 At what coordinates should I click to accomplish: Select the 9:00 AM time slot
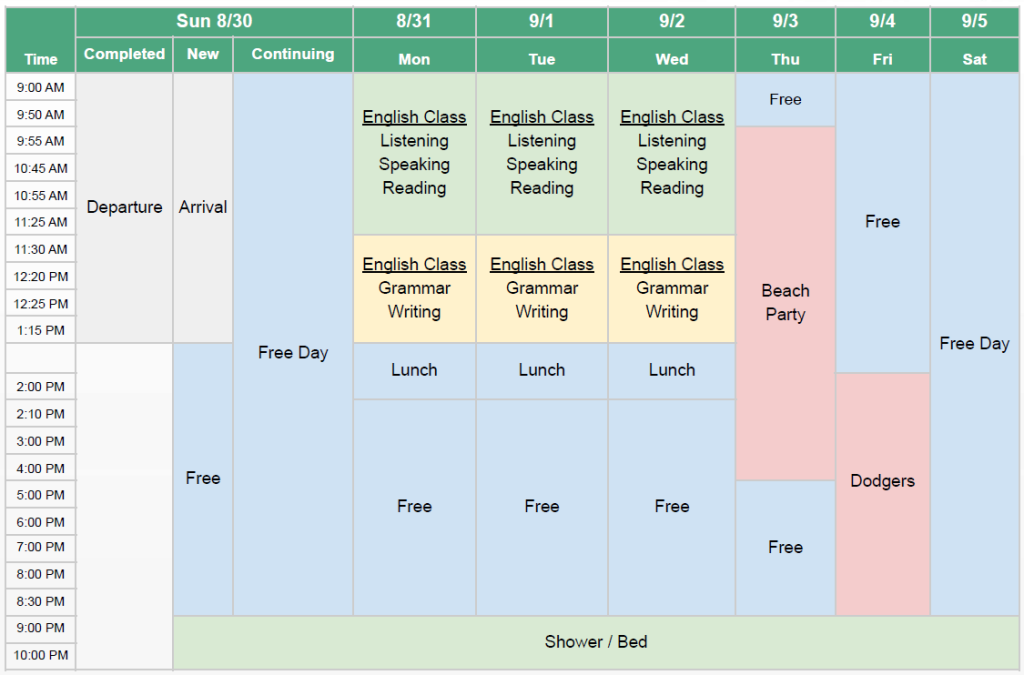coord(41,88)
